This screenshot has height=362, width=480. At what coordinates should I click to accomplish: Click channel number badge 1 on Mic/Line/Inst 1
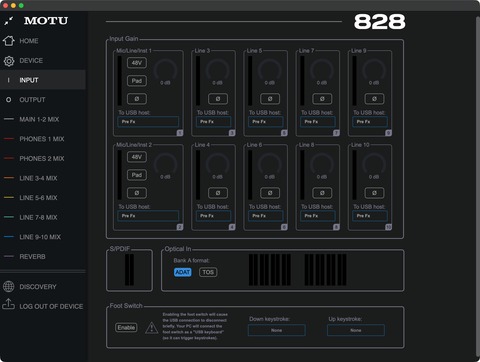180,133
